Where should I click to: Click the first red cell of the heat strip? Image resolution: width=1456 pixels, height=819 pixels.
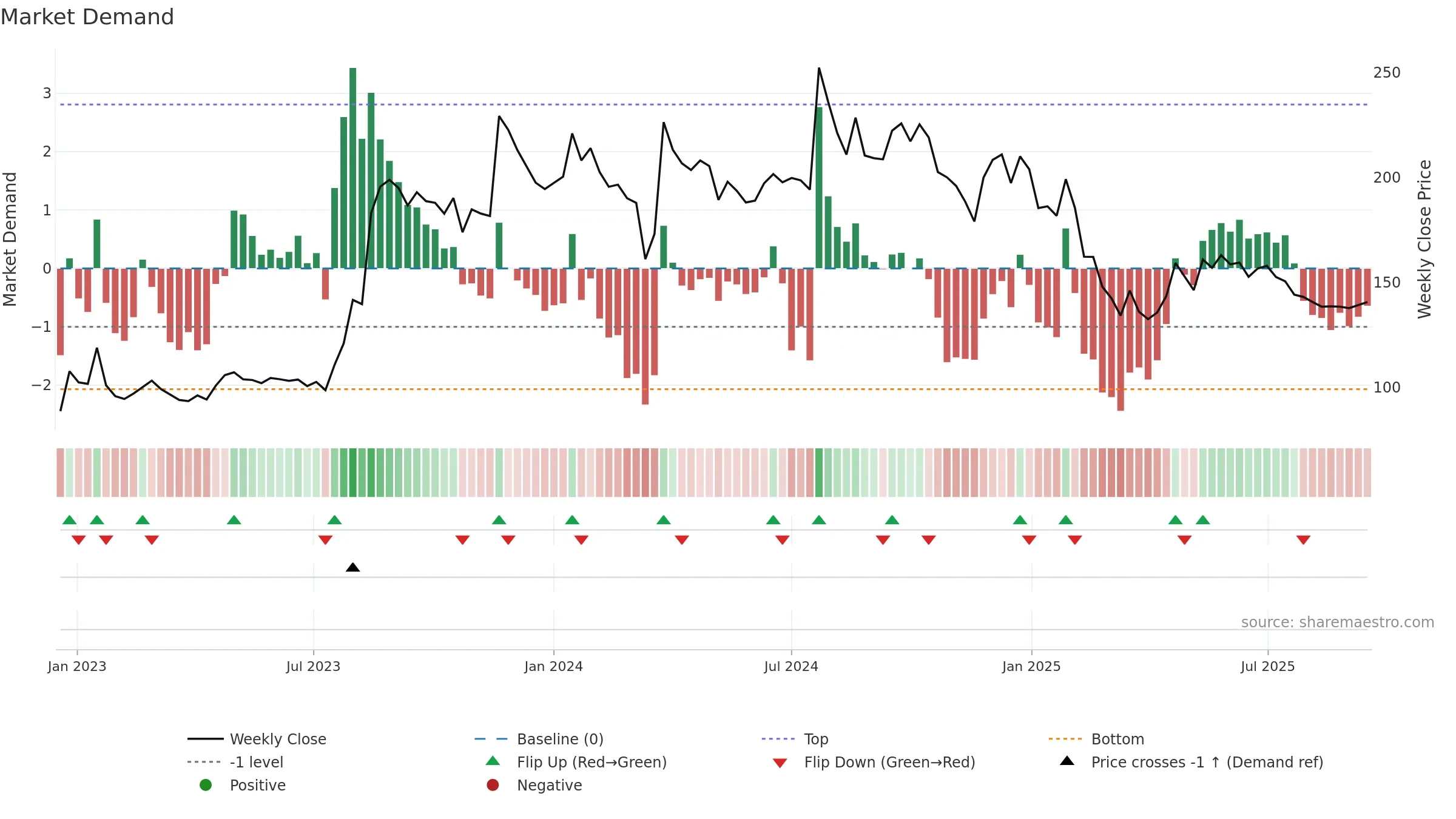(60, 473)
